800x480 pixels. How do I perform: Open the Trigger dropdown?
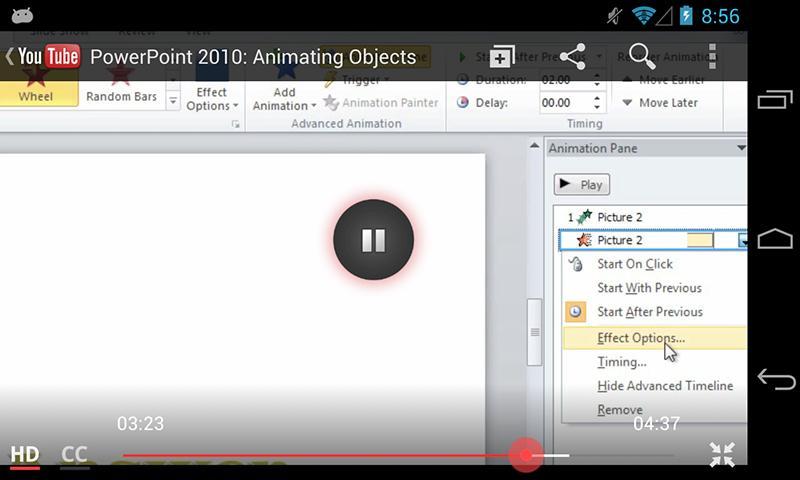[x=357, y=80]
